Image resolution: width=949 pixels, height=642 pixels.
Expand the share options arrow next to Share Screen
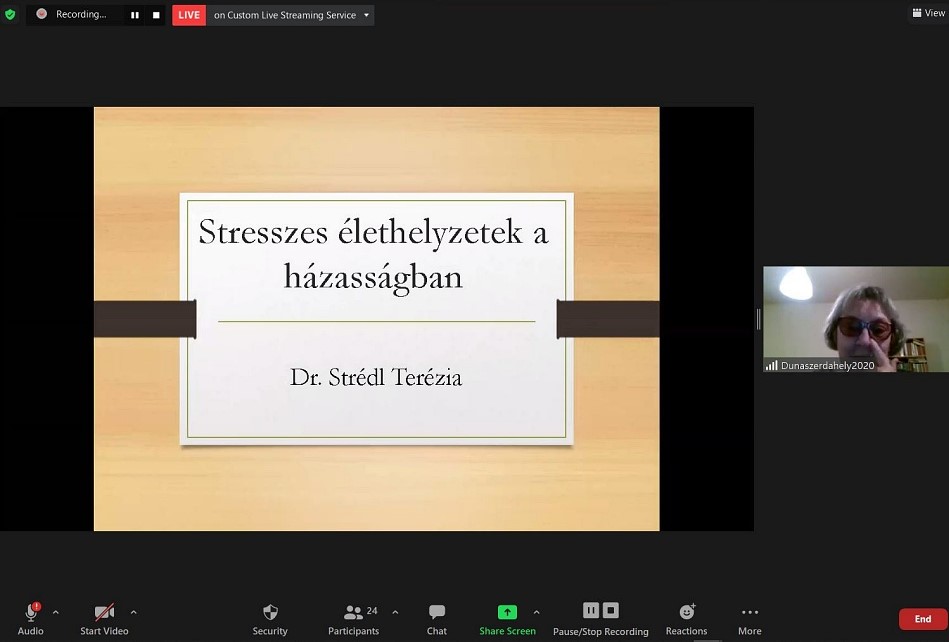tap(537, 612)
